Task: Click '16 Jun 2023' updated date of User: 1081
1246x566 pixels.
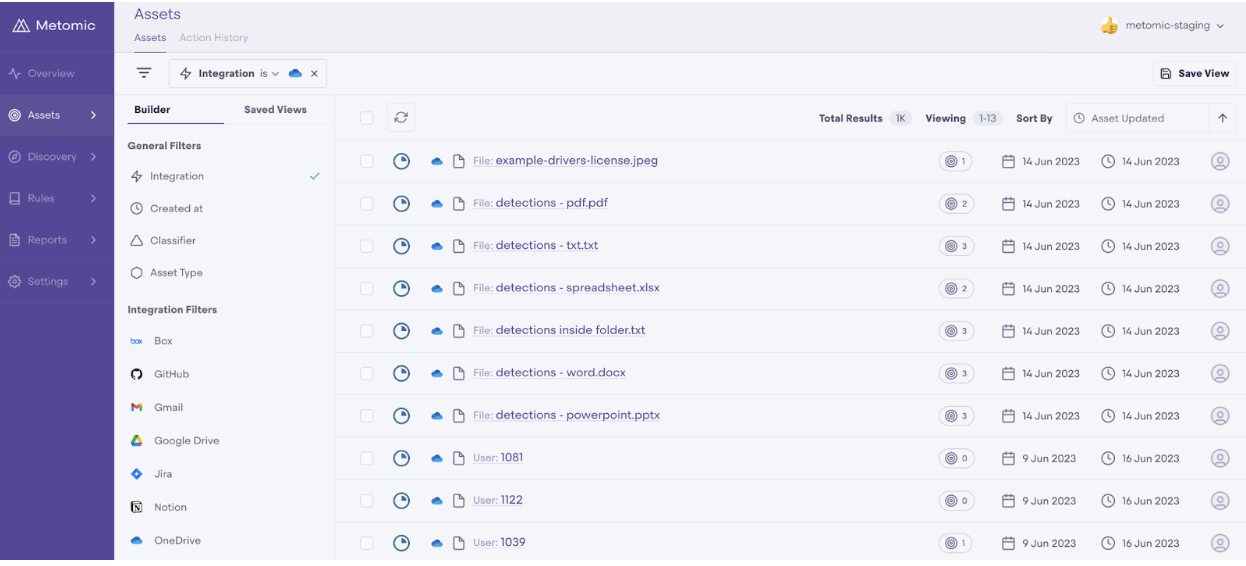Action: click(1151, 459)
